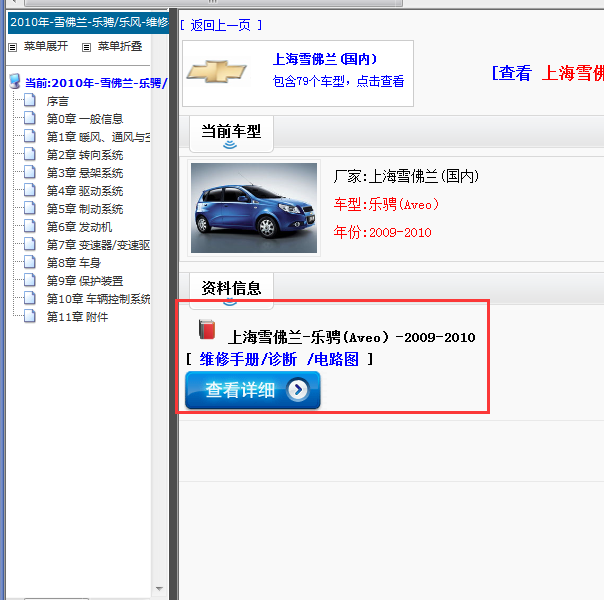This screenshot has width=604, height=600.
Task: Open 第10章 车辆控制系统 chapter
Action: pos(98,299)
